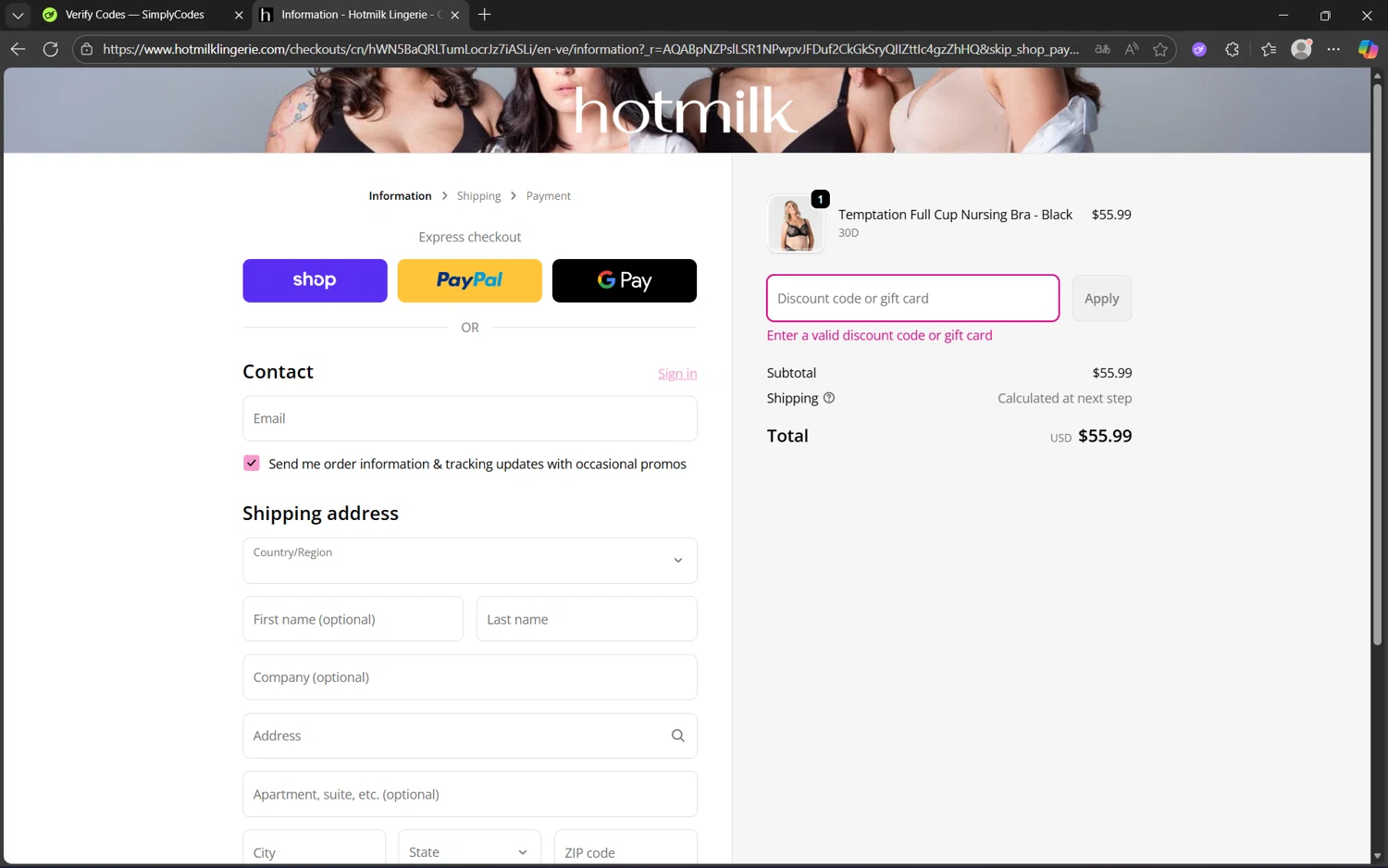Close the Verify Codes SimplyCodes tab

(x=239, y=15)
